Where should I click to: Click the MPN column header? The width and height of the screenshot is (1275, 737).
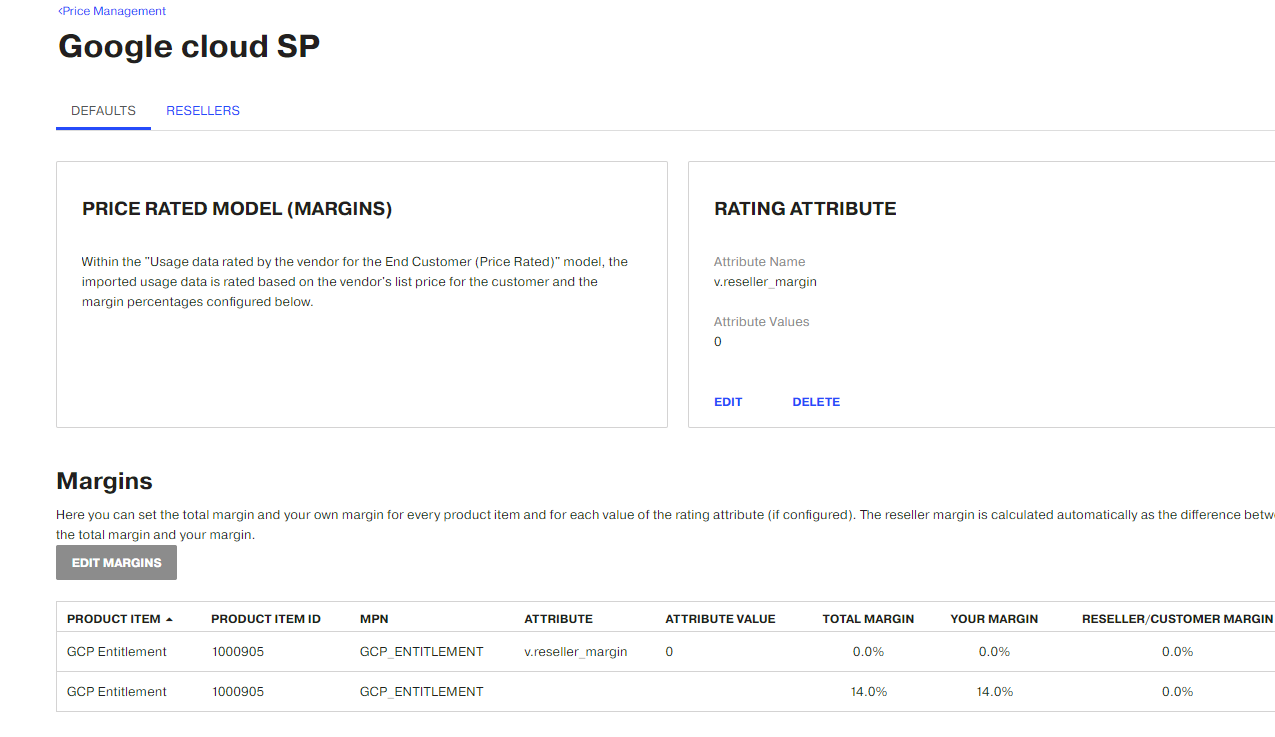tap(374, 619)
